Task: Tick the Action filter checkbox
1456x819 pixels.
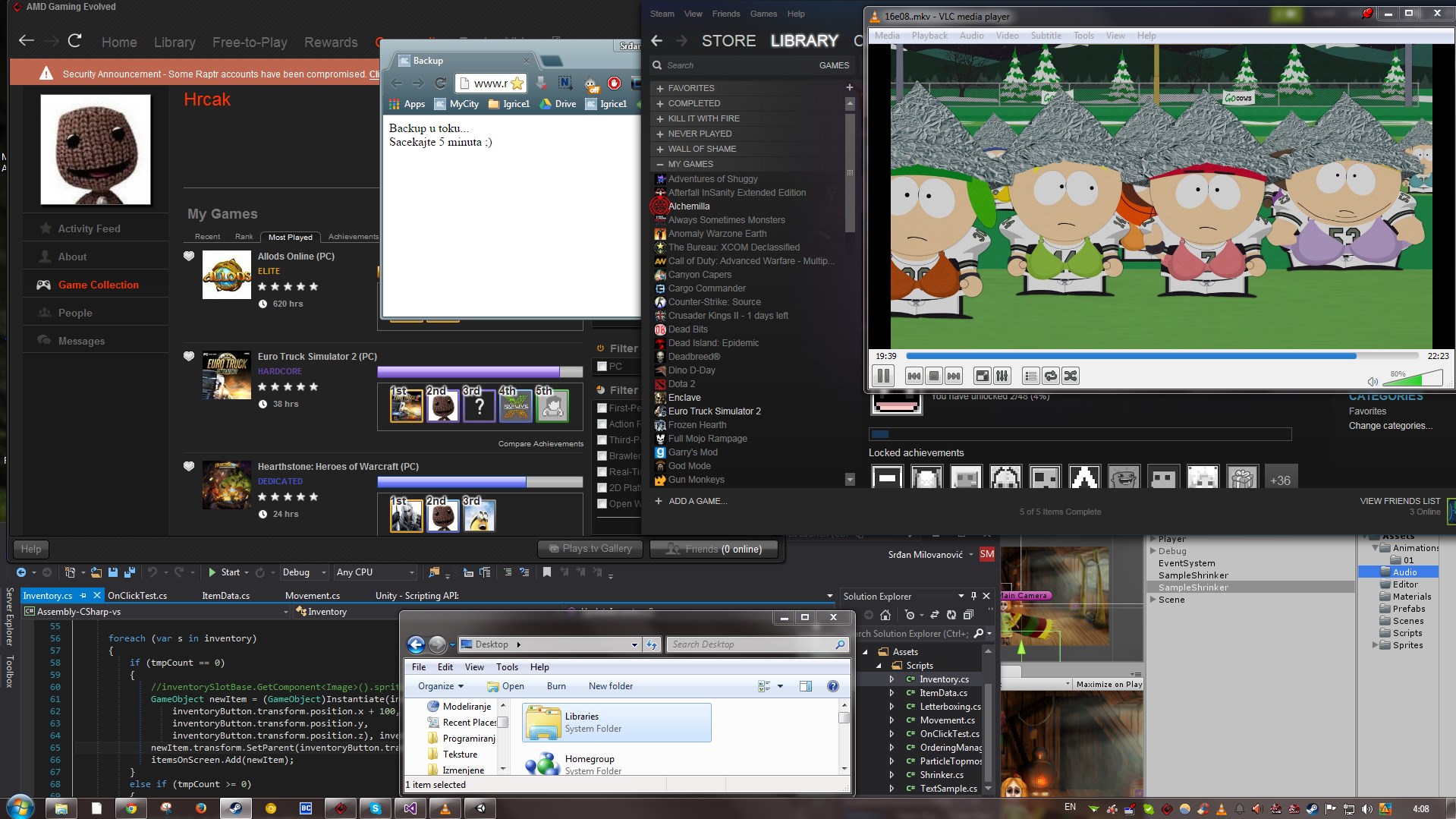Action: [602, 424]
